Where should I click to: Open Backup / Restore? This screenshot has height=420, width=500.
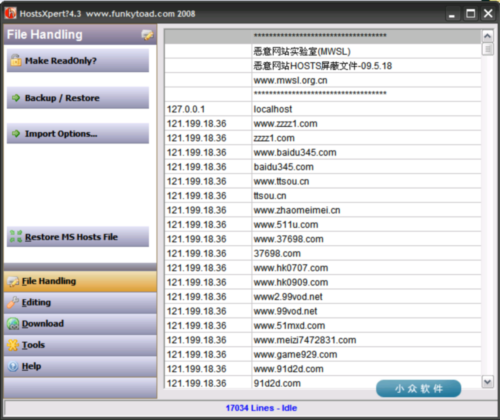click(78, 98)
